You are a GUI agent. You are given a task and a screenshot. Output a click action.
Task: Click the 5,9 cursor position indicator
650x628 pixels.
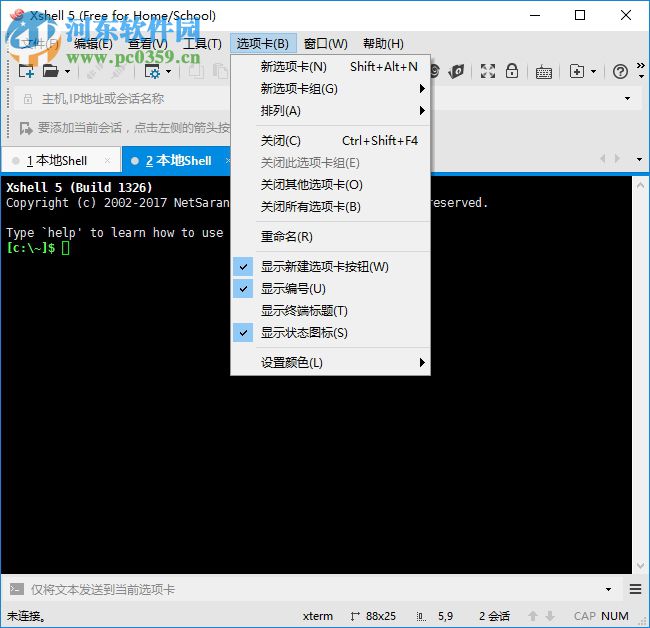point(445,616)
